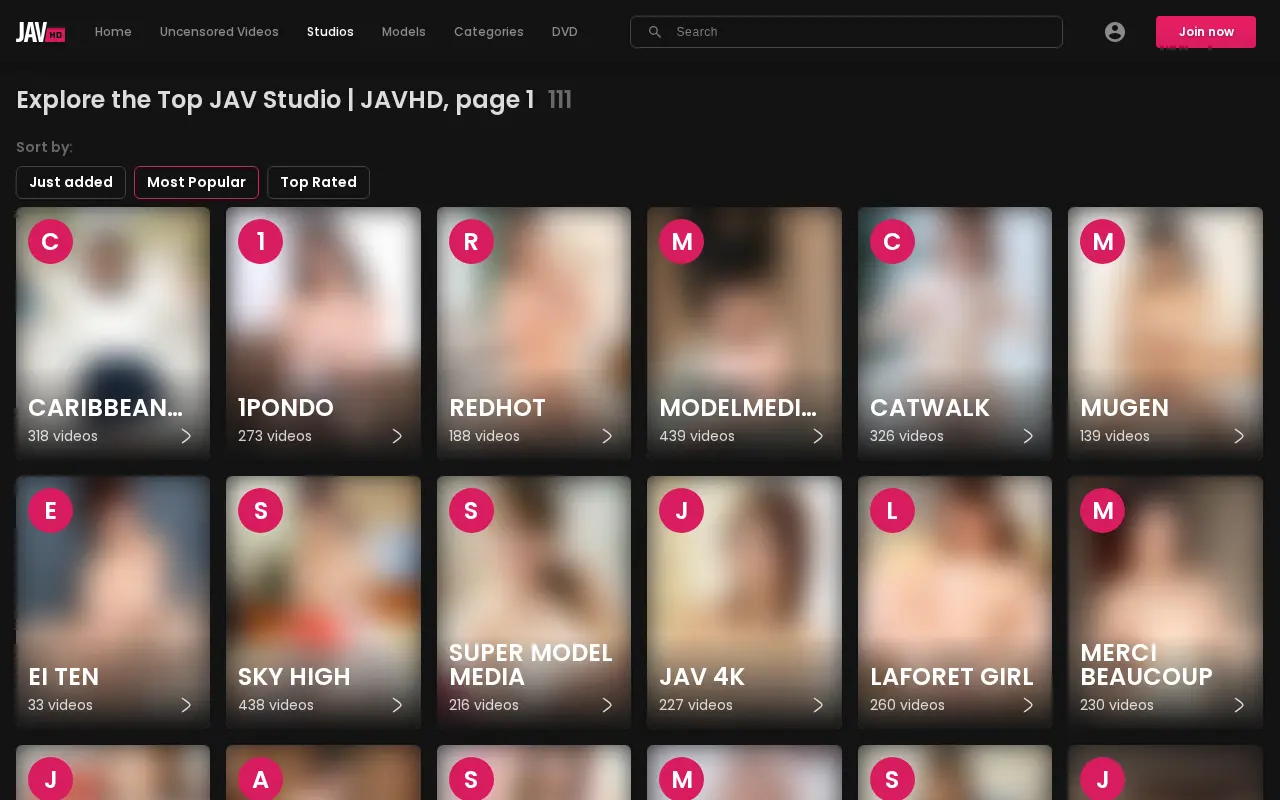The image size is (1280, 800).
Task: Select the L badge on LAFORET GIRL
Action: tap(892, 510)
